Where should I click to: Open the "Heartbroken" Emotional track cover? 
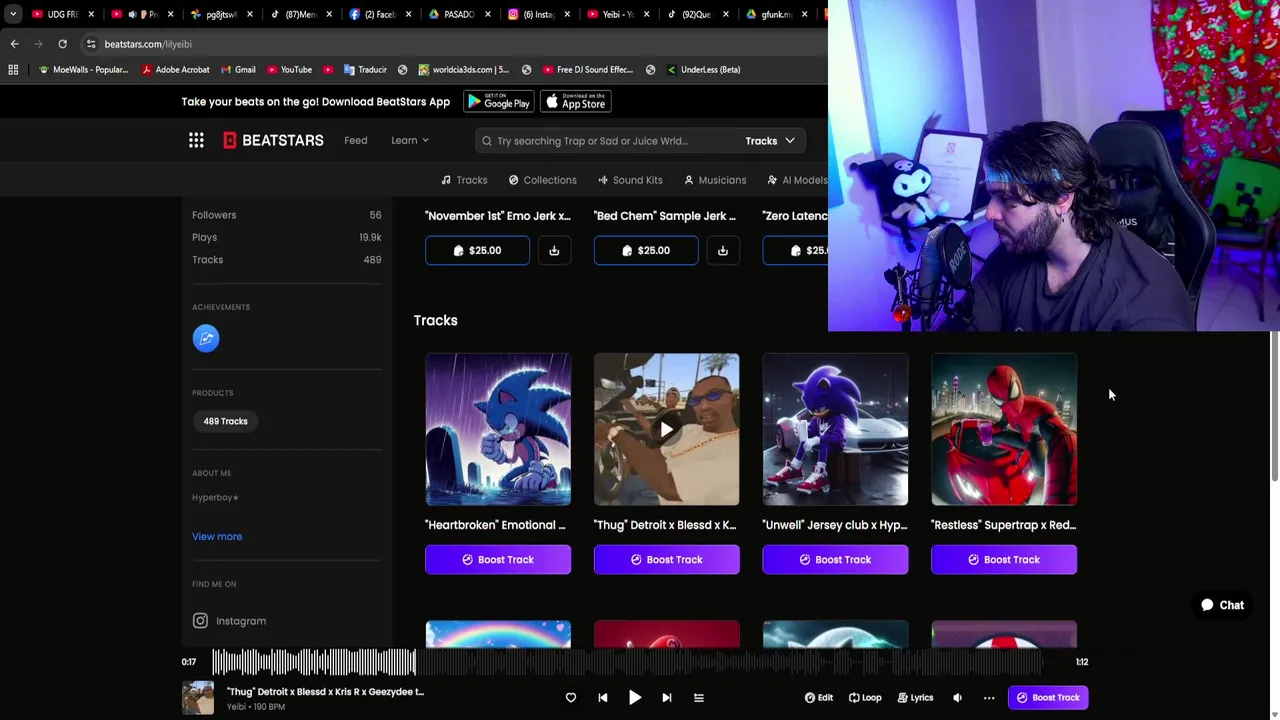(498, 430)
